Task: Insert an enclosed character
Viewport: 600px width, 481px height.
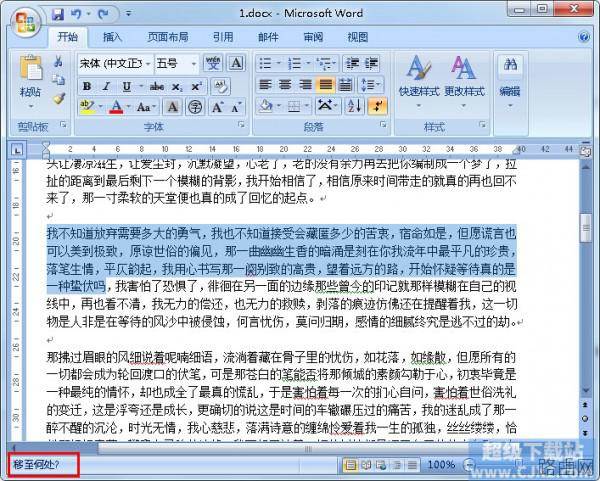Action: tap(195, 107)
